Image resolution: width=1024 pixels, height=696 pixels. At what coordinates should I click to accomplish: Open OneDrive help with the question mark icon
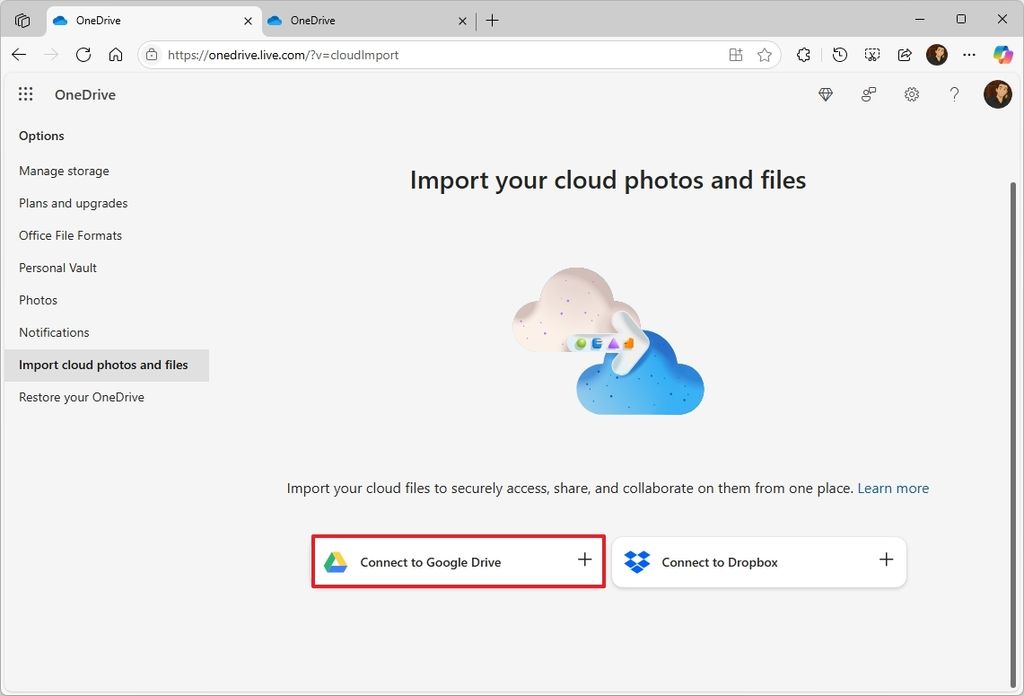pyautogui.click(x=954, y=94)
